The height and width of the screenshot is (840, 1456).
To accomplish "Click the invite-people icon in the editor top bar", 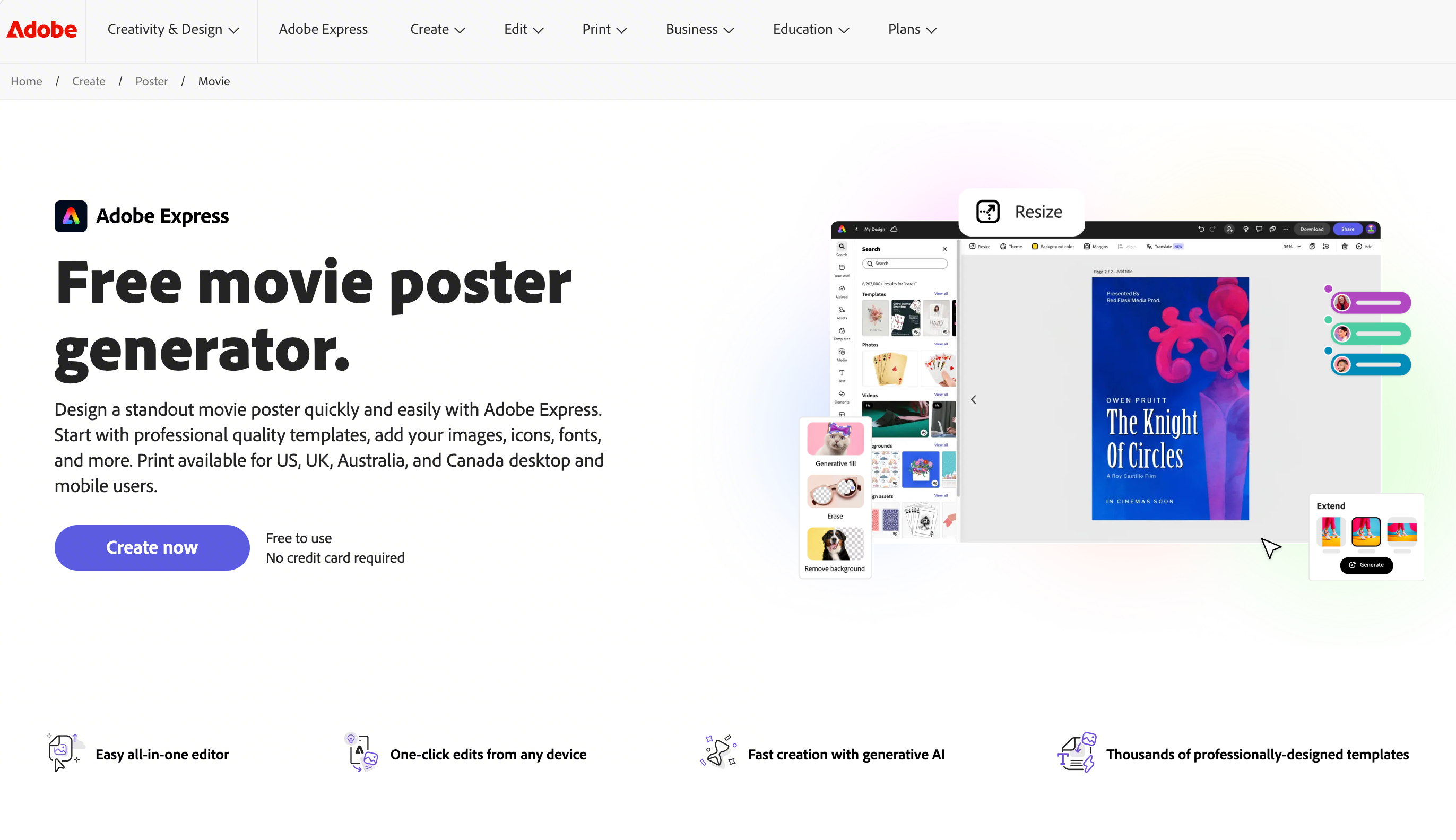I will [1229, 229].
